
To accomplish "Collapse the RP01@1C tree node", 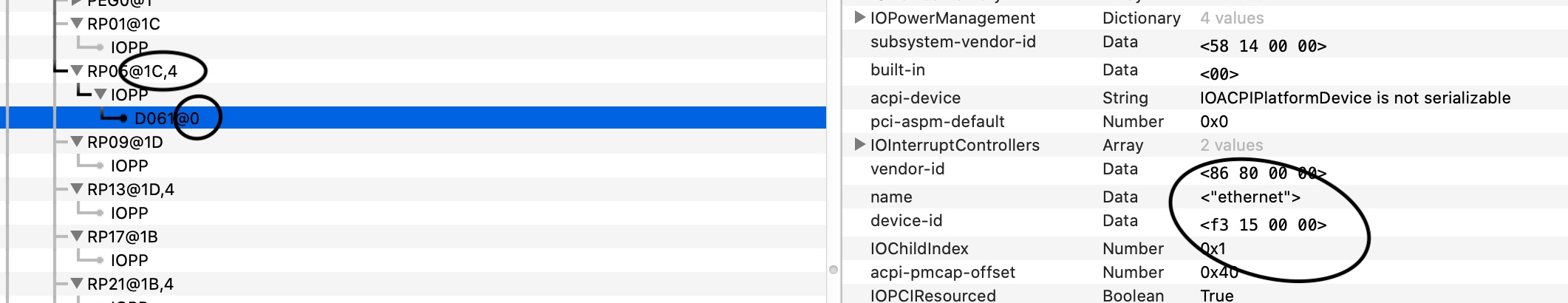I will tap(77, 24).
